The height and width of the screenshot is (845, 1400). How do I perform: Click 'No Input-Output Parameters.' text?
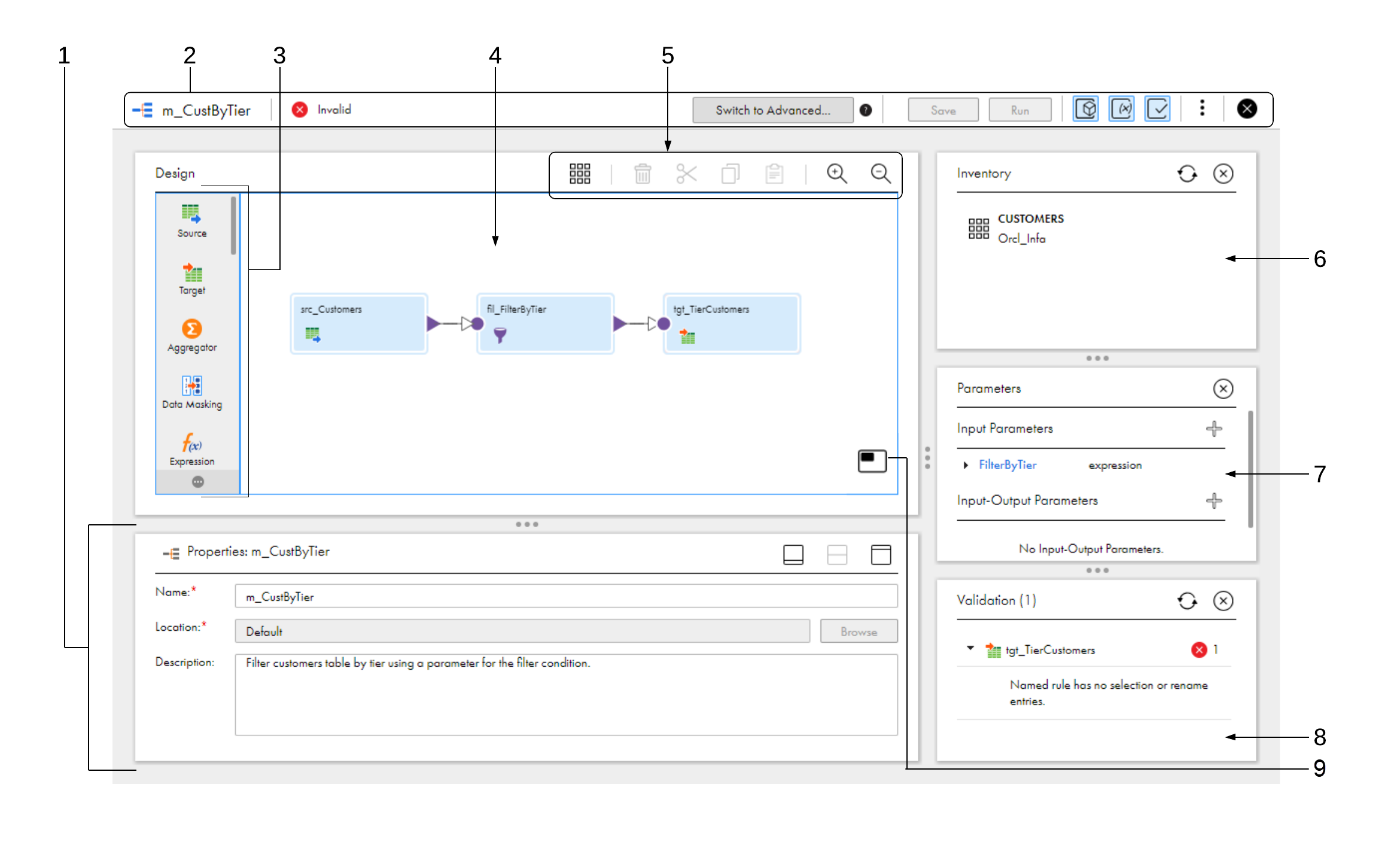[1091, 549]
